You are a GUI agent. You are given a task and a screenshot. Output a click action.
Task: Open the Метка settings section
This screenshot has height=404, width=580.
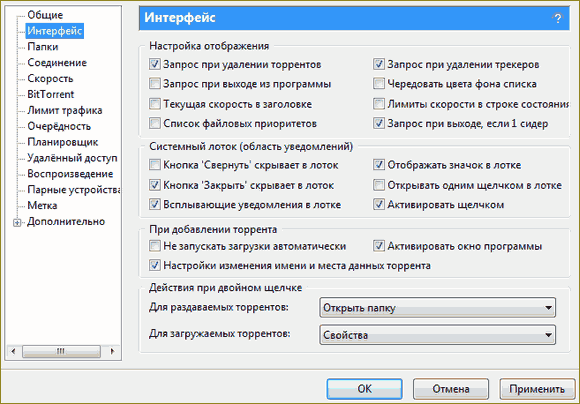42,206
